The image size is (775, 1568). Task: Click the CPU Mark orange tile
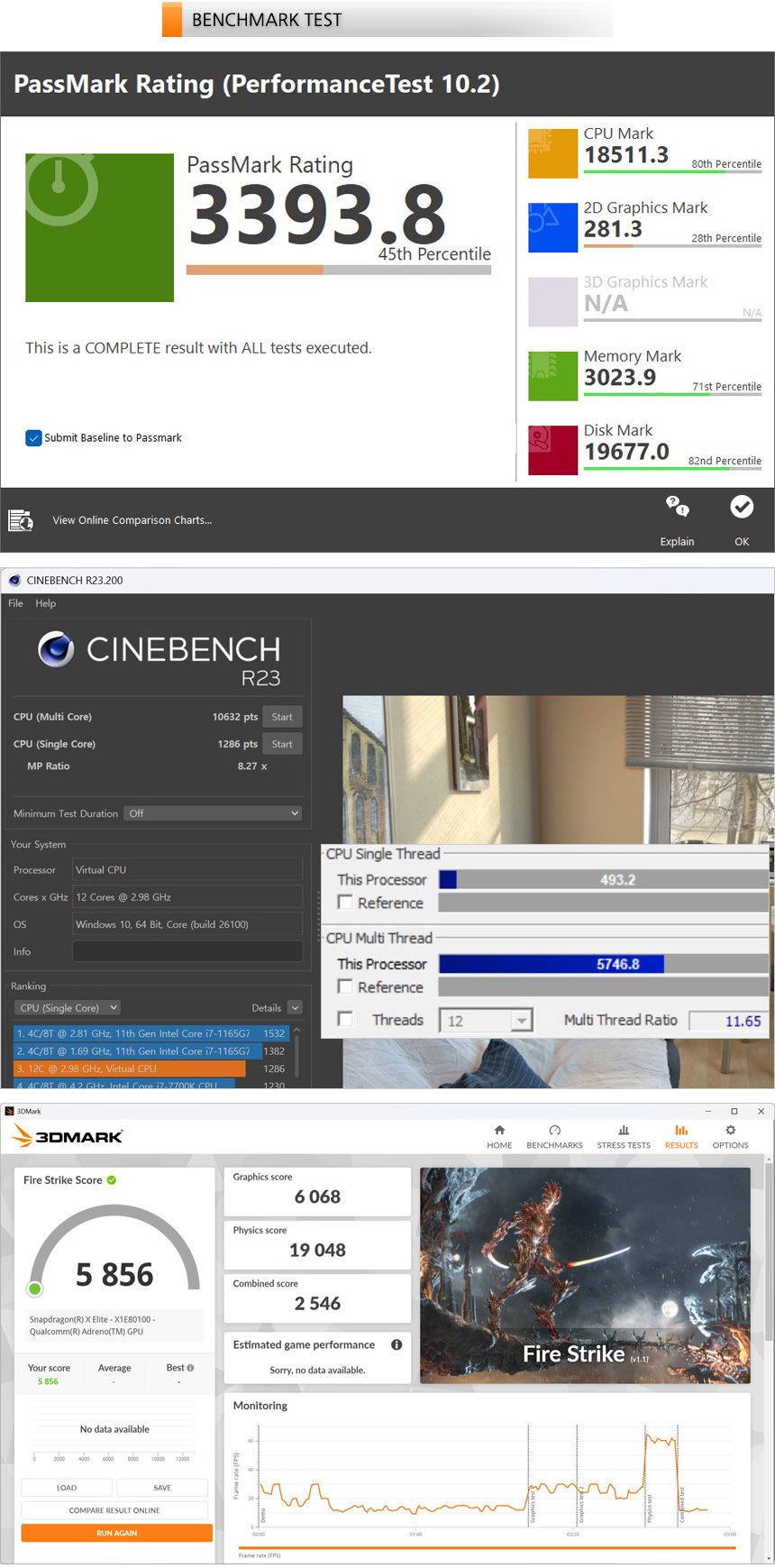552,153
